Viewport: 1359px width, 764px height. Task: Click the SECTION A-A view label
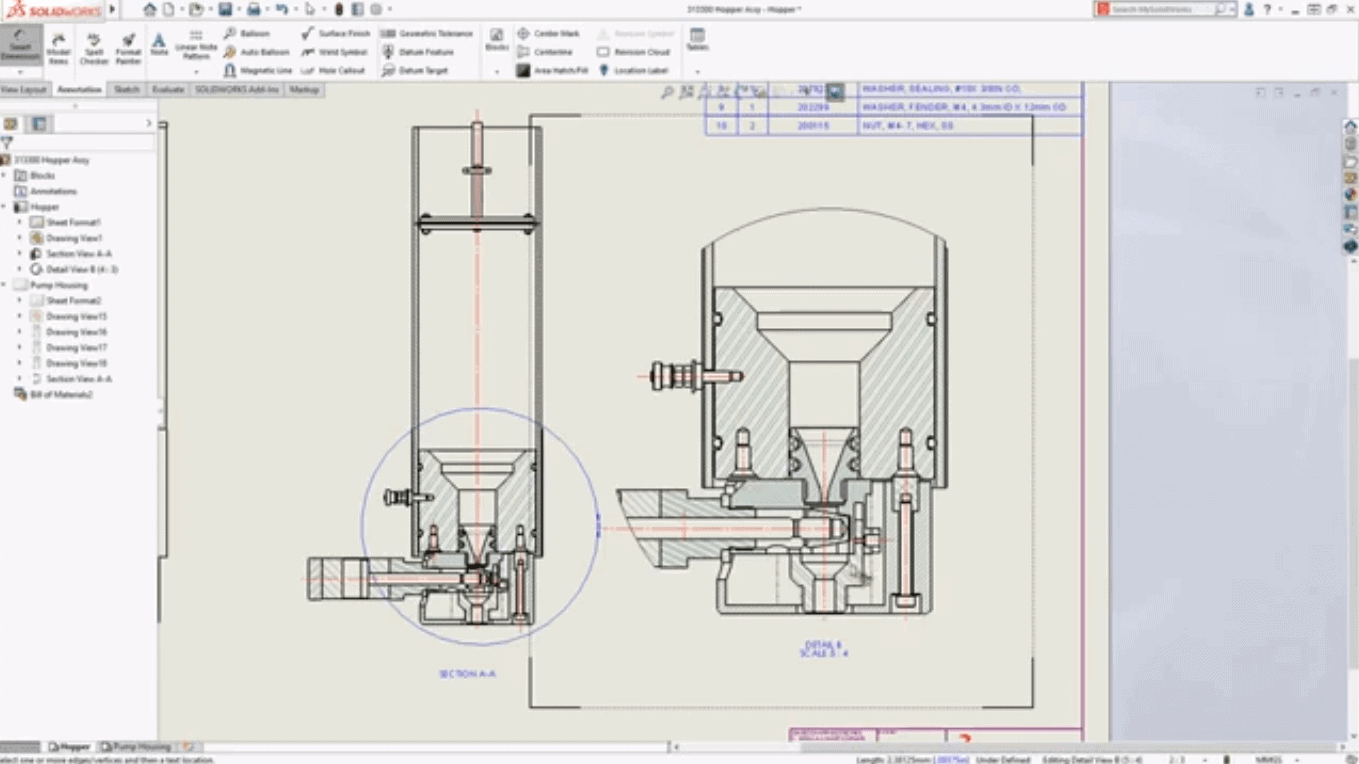[467, 674]
